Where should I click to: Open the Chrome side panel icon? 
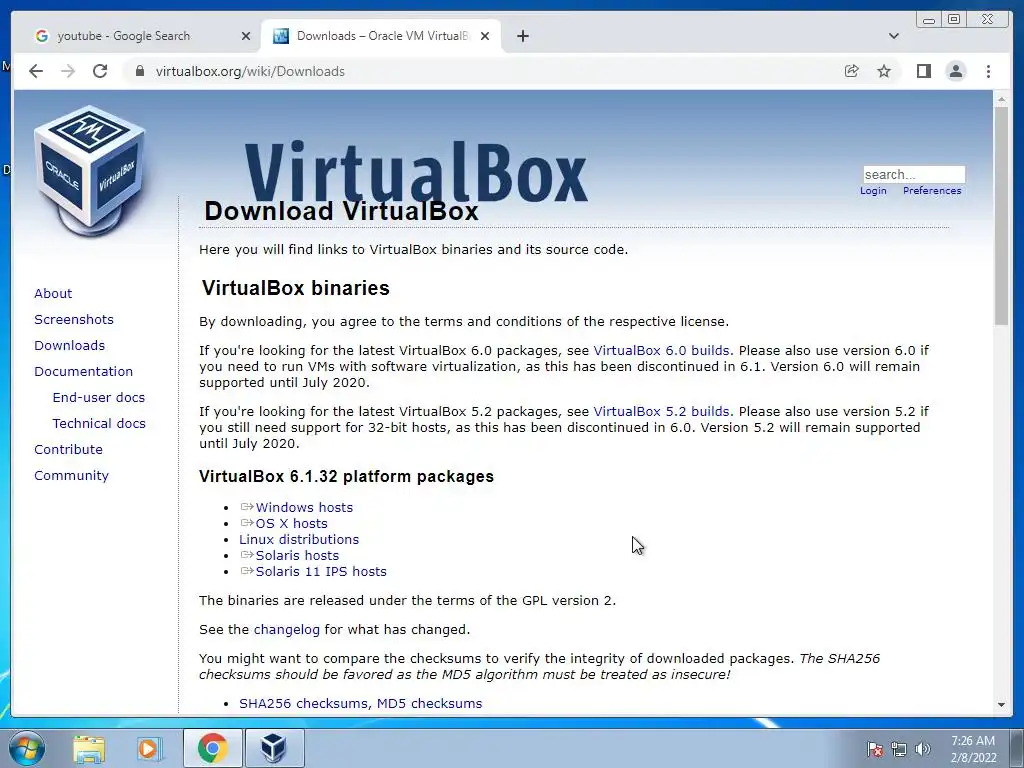[923, 71]
